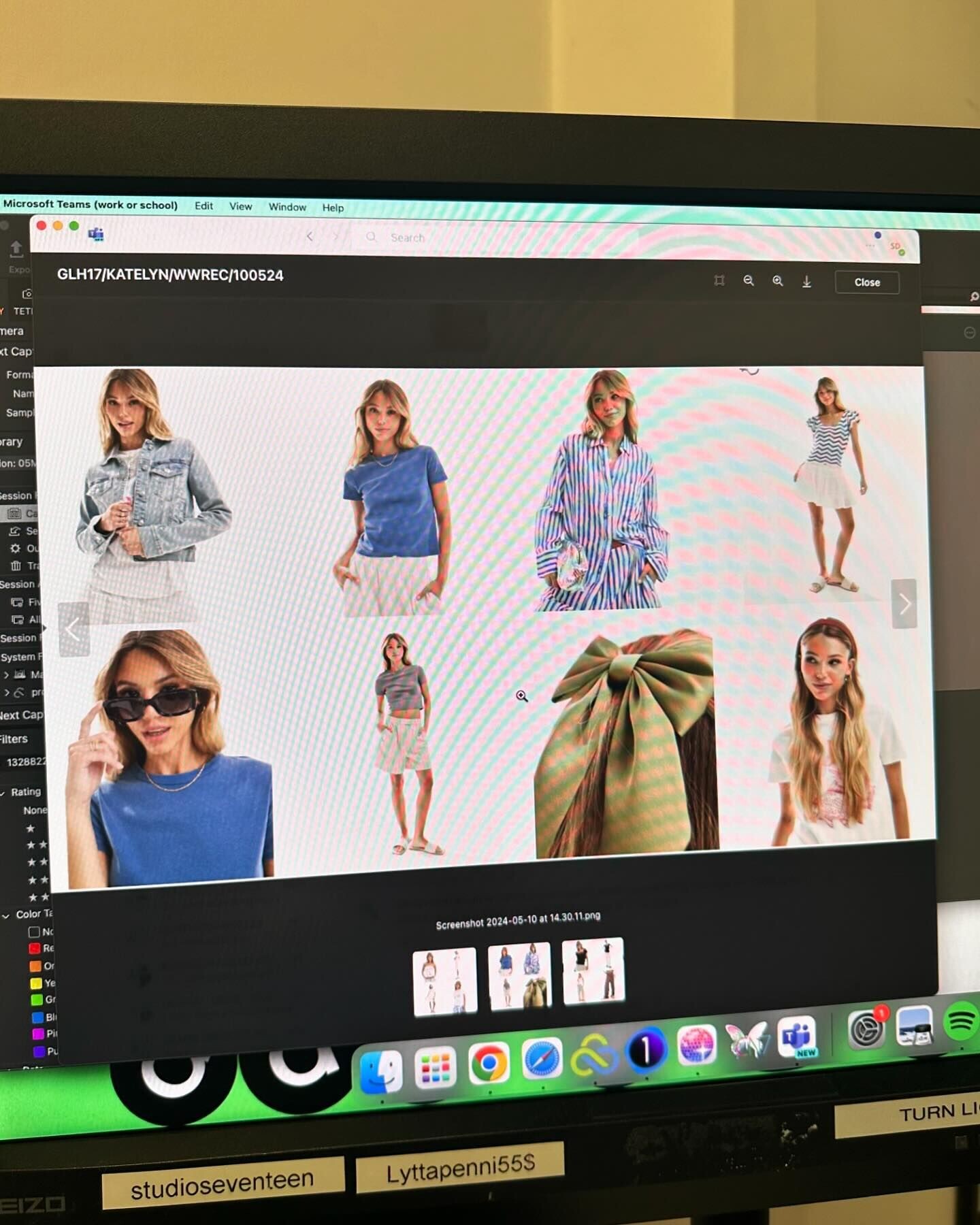
Task: Click the fit-to-screen icon in viewer toolbar
Action: tap(719, 280)
